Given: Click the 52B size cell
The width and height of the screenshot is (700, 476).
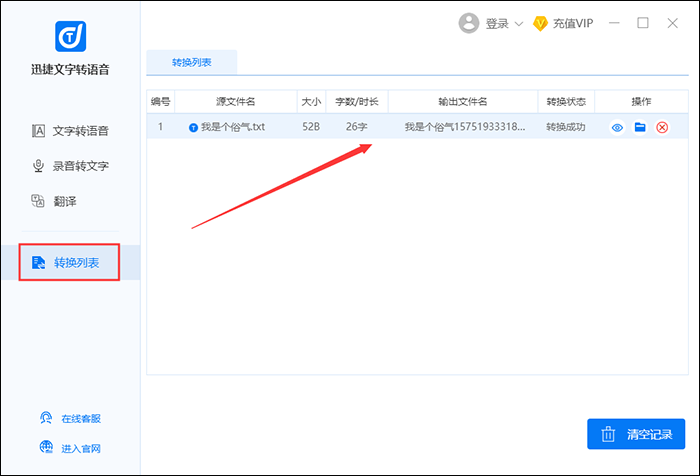Looking at the screenshot, I should point(311,127).
